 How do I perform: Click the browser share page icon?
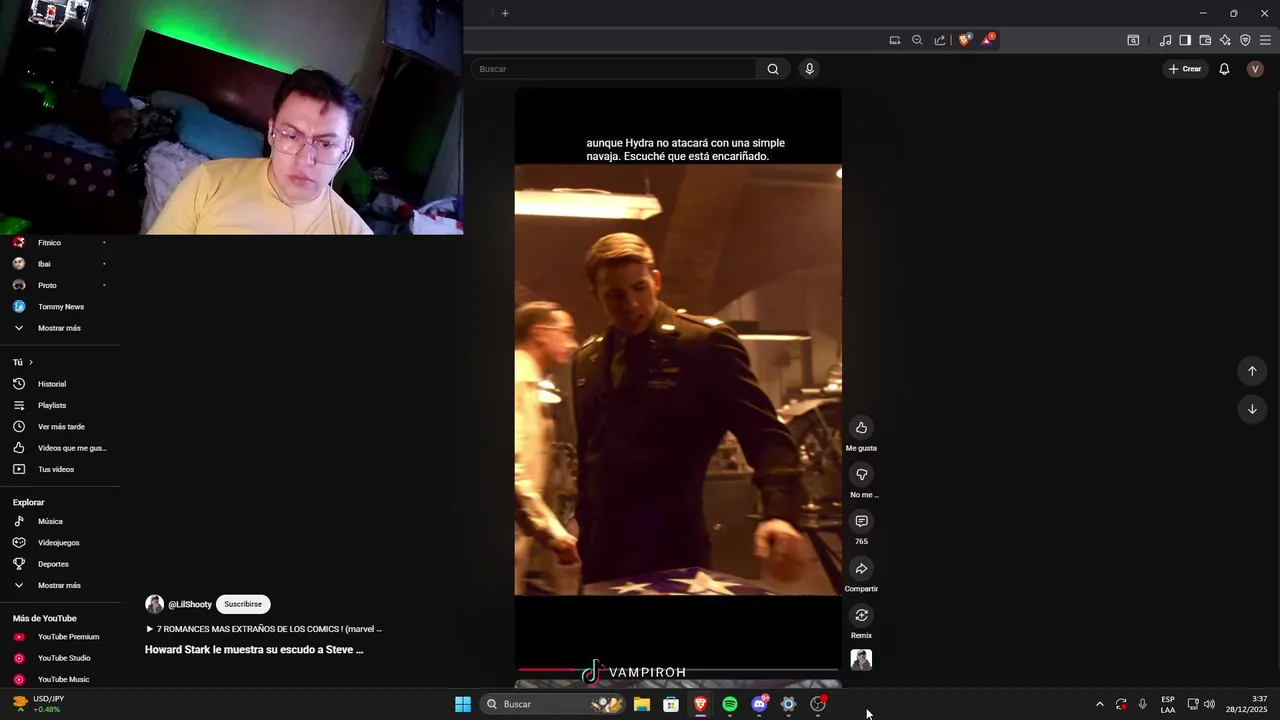940,40
